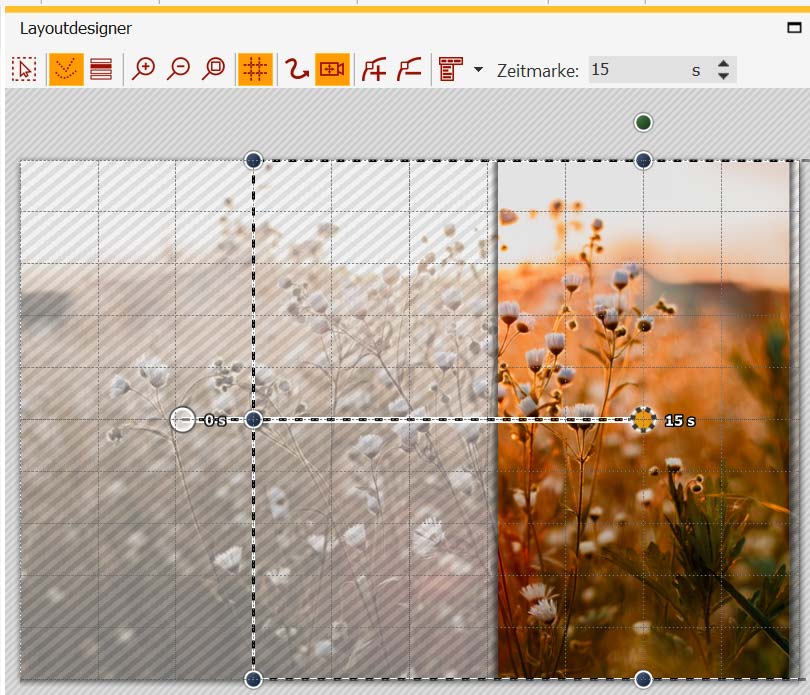Toggle the camera pan mode button
Screen dimensions: 810x695
pyautogui.click(x=332, y=70)
